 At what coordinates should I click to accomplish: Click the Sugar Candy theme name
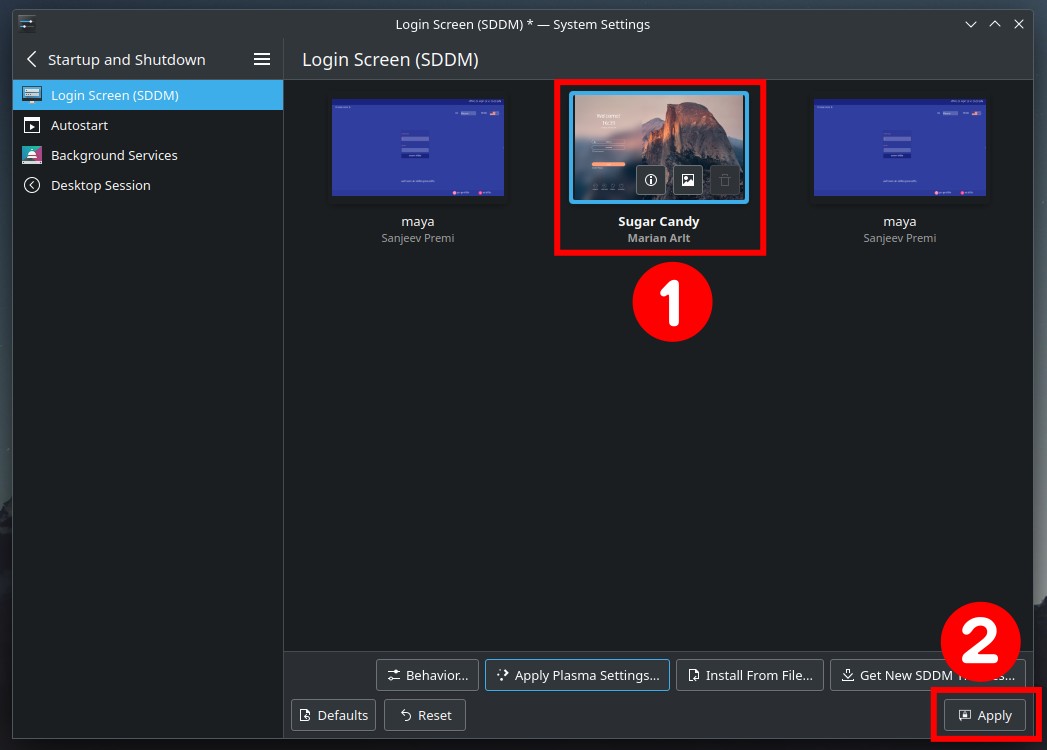point(658,221)
